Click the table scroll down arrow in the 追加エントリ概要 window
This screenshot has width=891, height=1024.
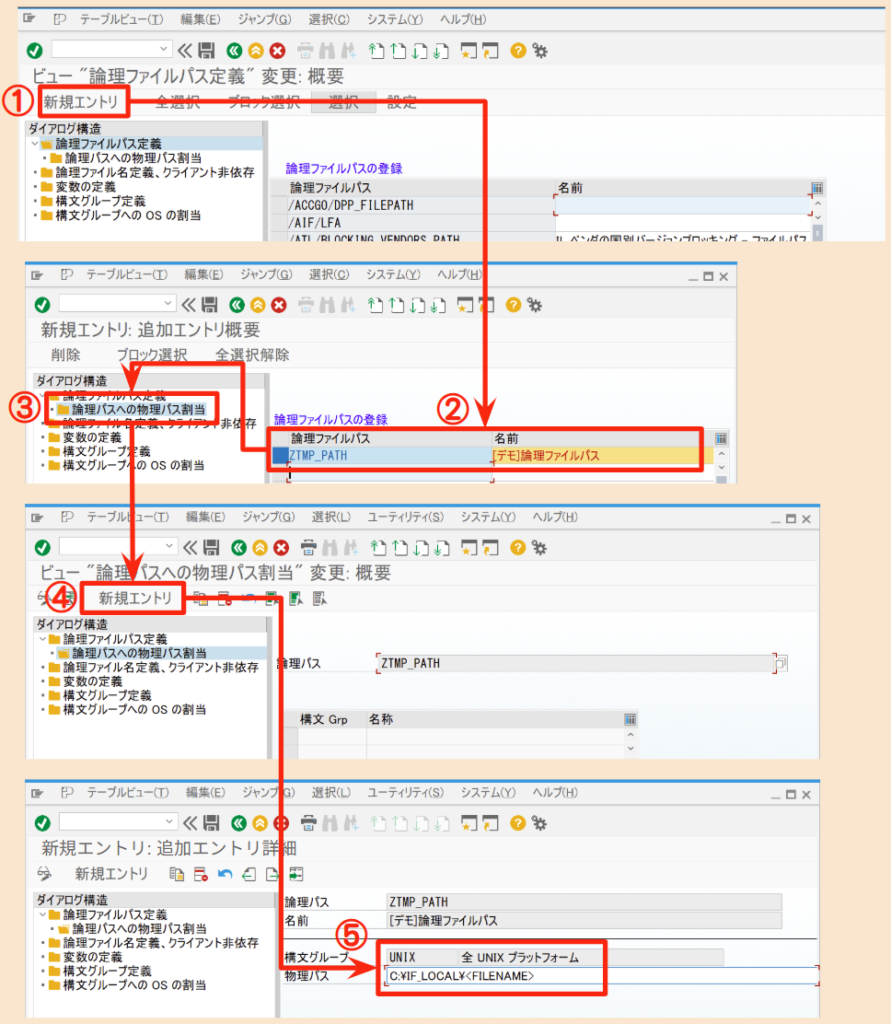coord(721,467)
